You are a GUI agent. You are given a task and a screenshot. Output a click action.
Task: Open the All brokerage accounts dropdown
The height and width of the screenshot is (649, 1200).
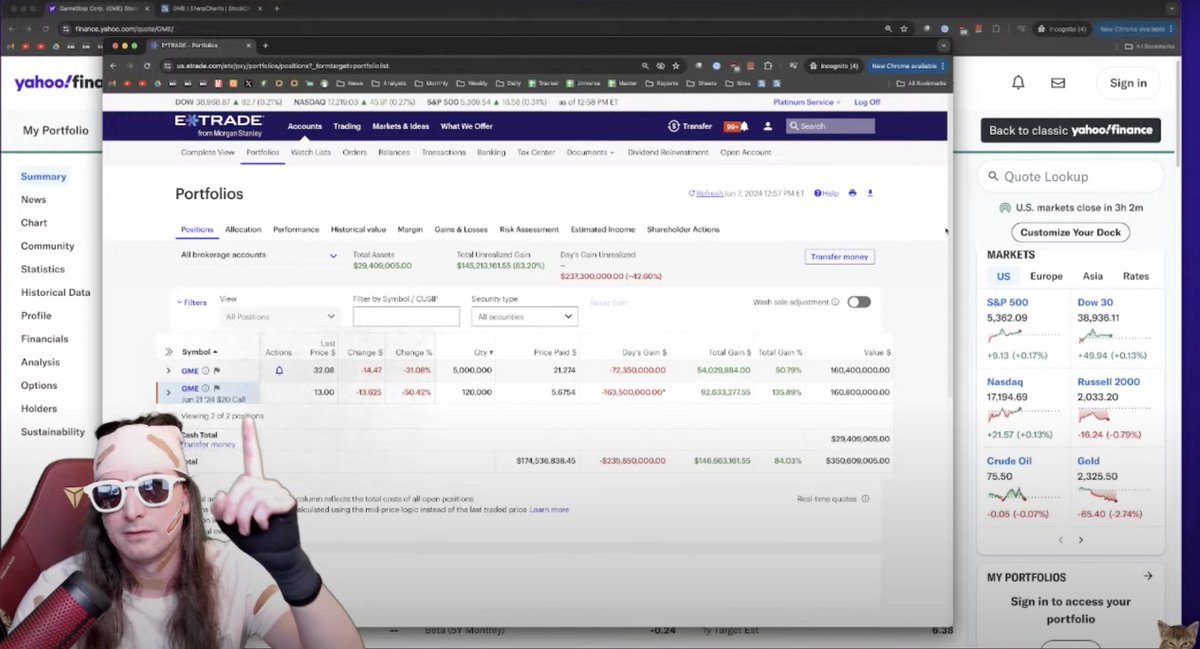click(259, 255)
